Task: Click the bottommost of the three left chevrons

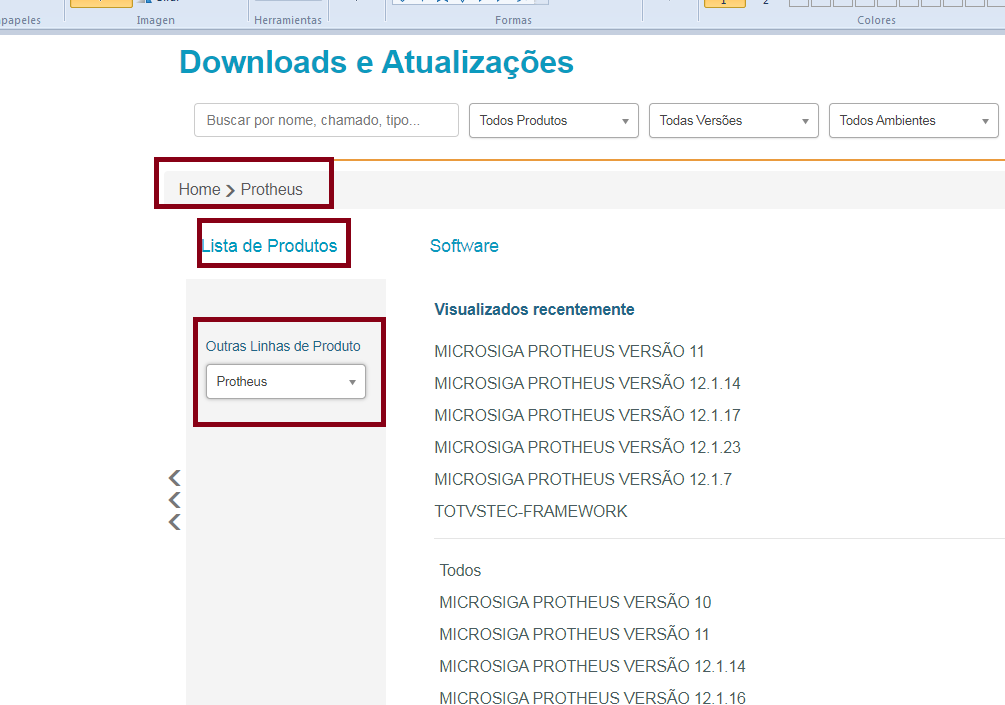Action: (174, 522)
